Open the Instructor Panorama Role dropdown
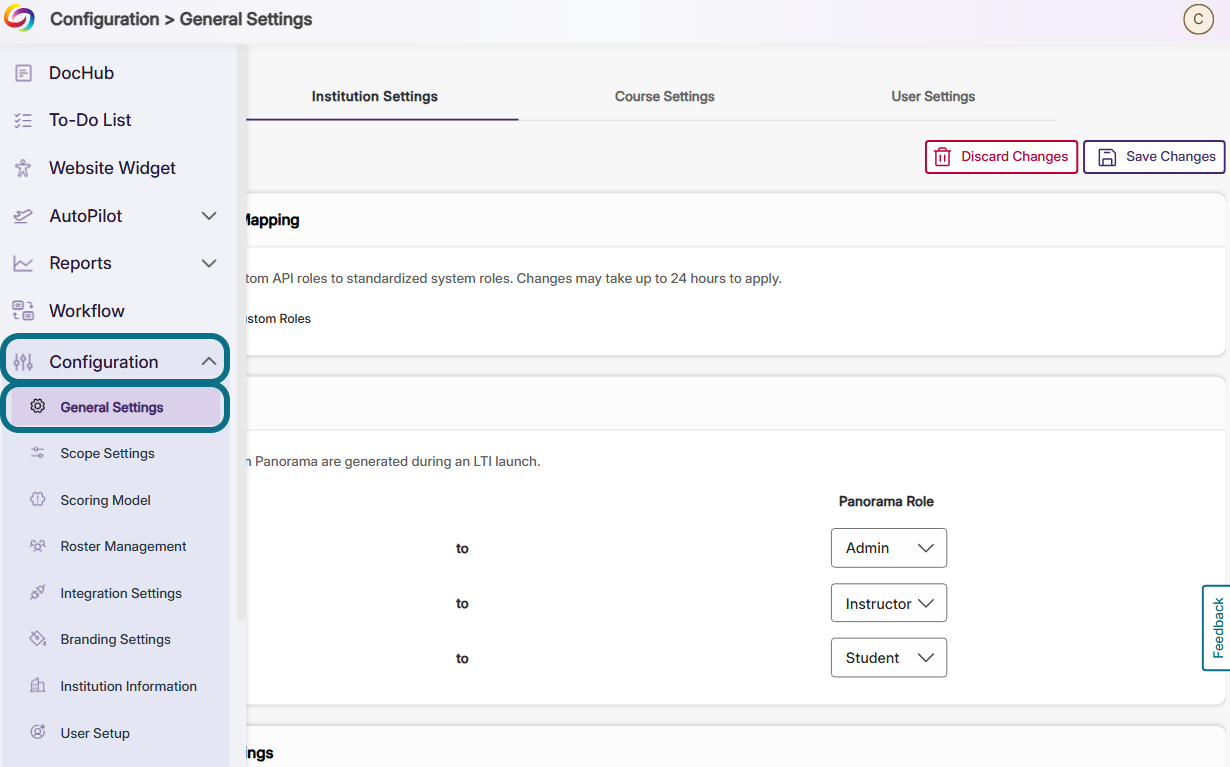This screenshot has height=767, width=1230. pos(889,603)
